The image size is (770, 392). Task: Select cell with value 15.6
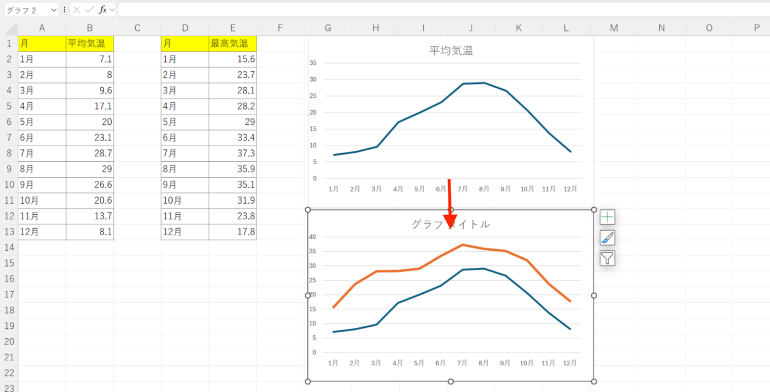tap(232, 59)
